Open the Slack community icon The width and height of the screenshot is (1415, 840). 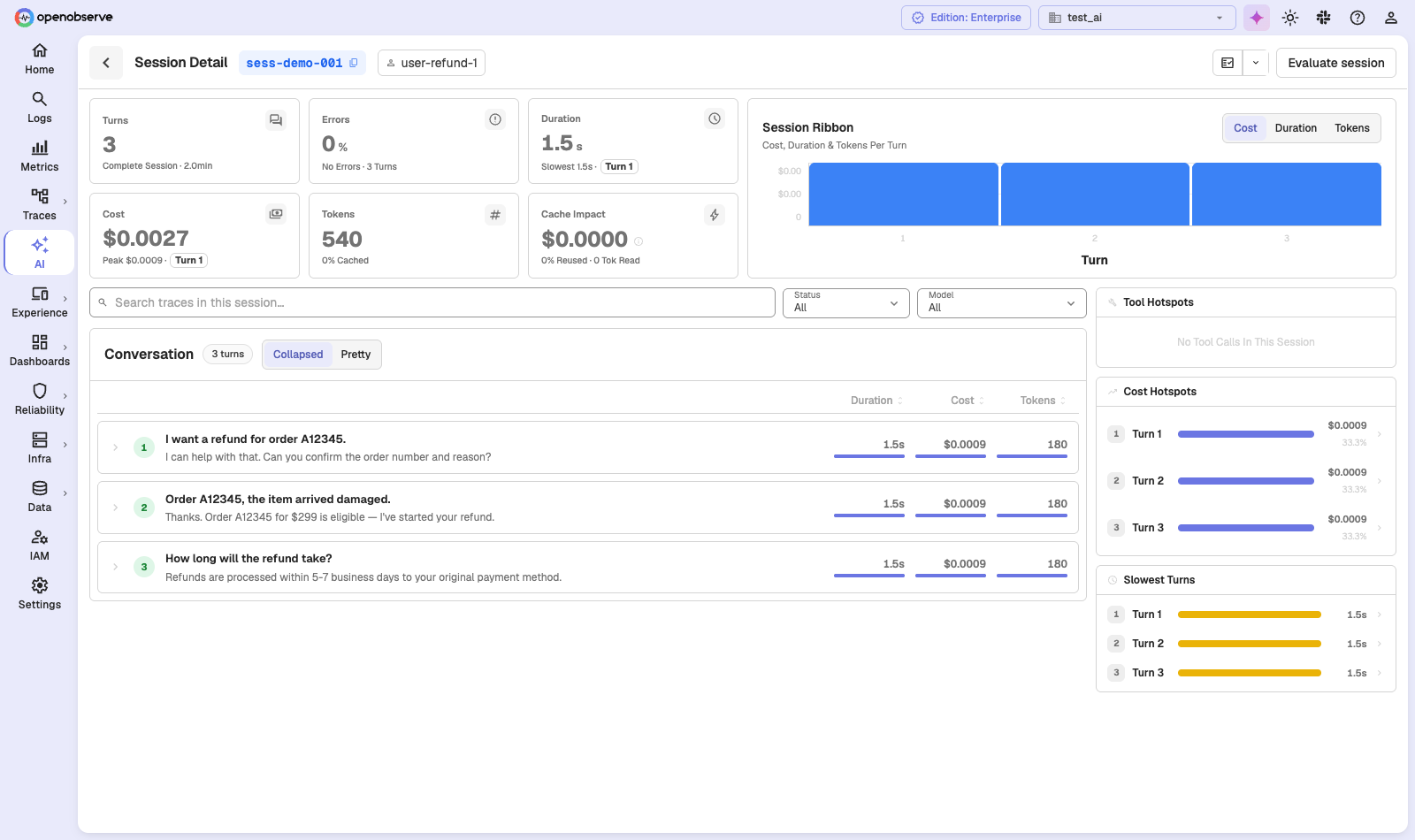click(x=1324, y=18)
